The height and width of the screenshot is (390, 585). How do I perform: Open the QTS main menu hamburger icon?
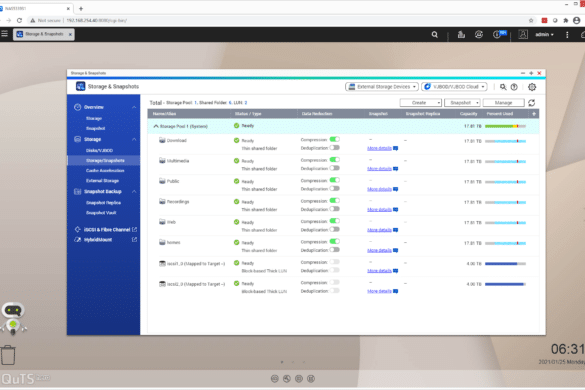pos(4,34)
